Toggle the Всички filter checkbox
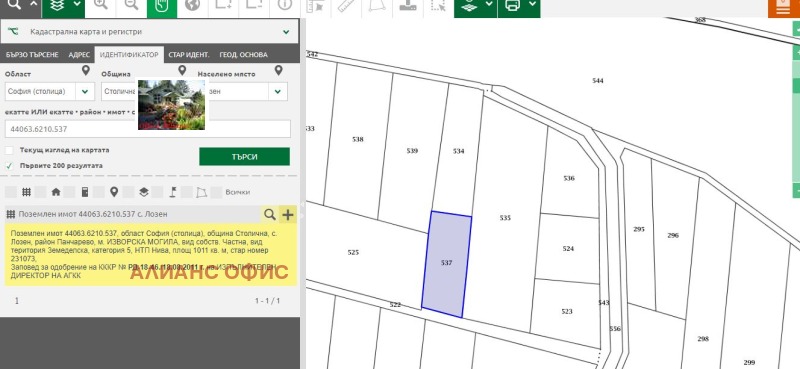The image size is (800, 369). pos(217,192)
